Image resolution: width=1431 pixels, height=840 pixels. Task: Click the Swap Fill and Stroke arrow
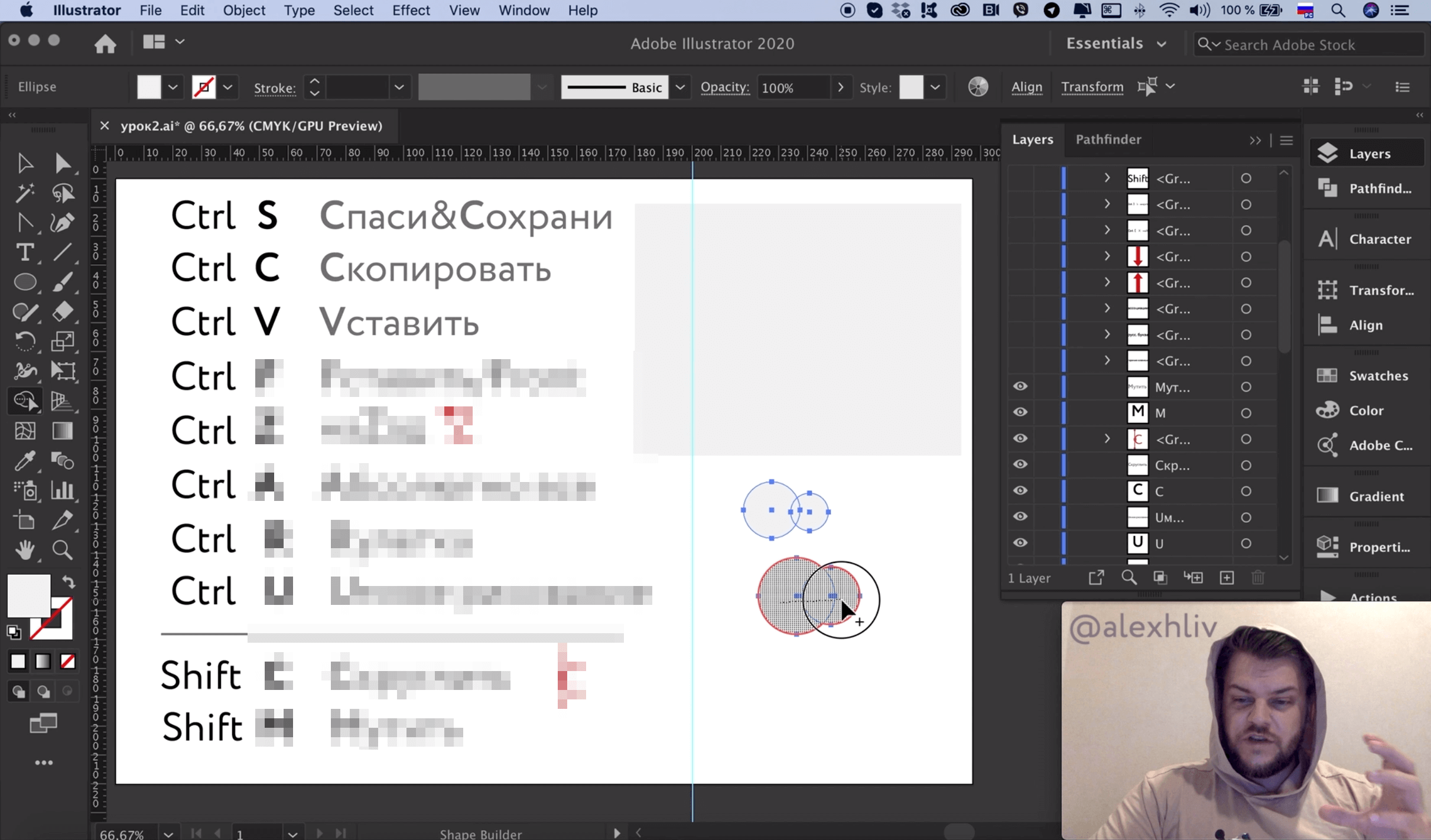[x=69, y=582]
